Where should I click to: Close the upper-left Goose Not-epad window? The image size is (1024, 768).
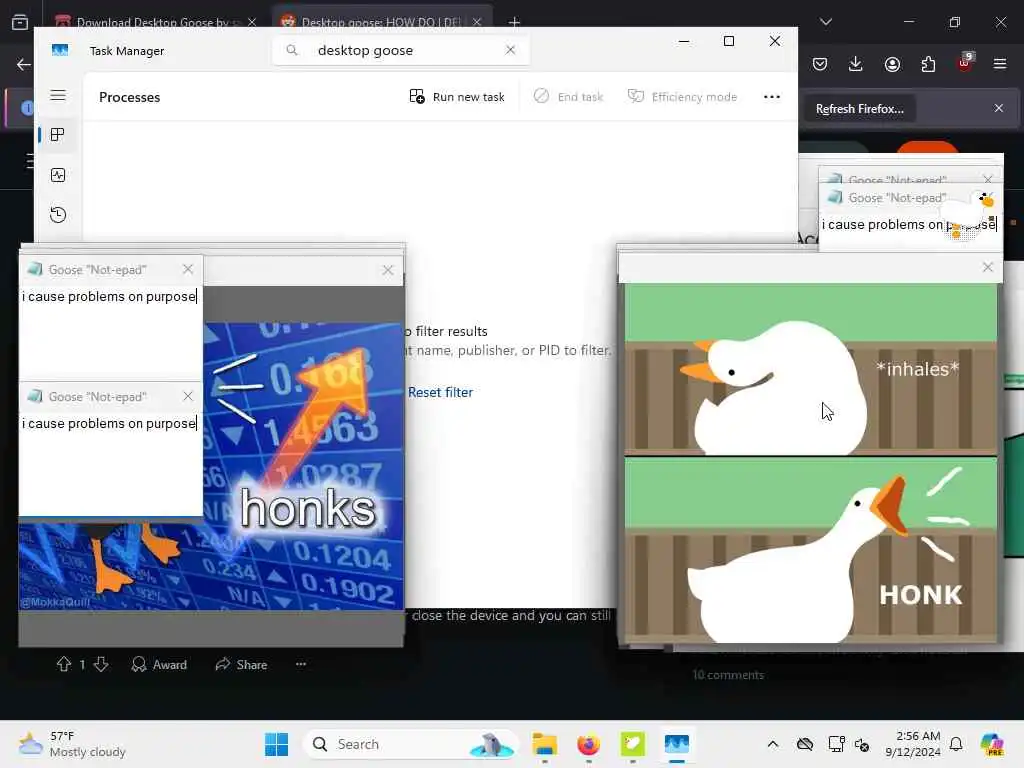(x=188, y=269)
